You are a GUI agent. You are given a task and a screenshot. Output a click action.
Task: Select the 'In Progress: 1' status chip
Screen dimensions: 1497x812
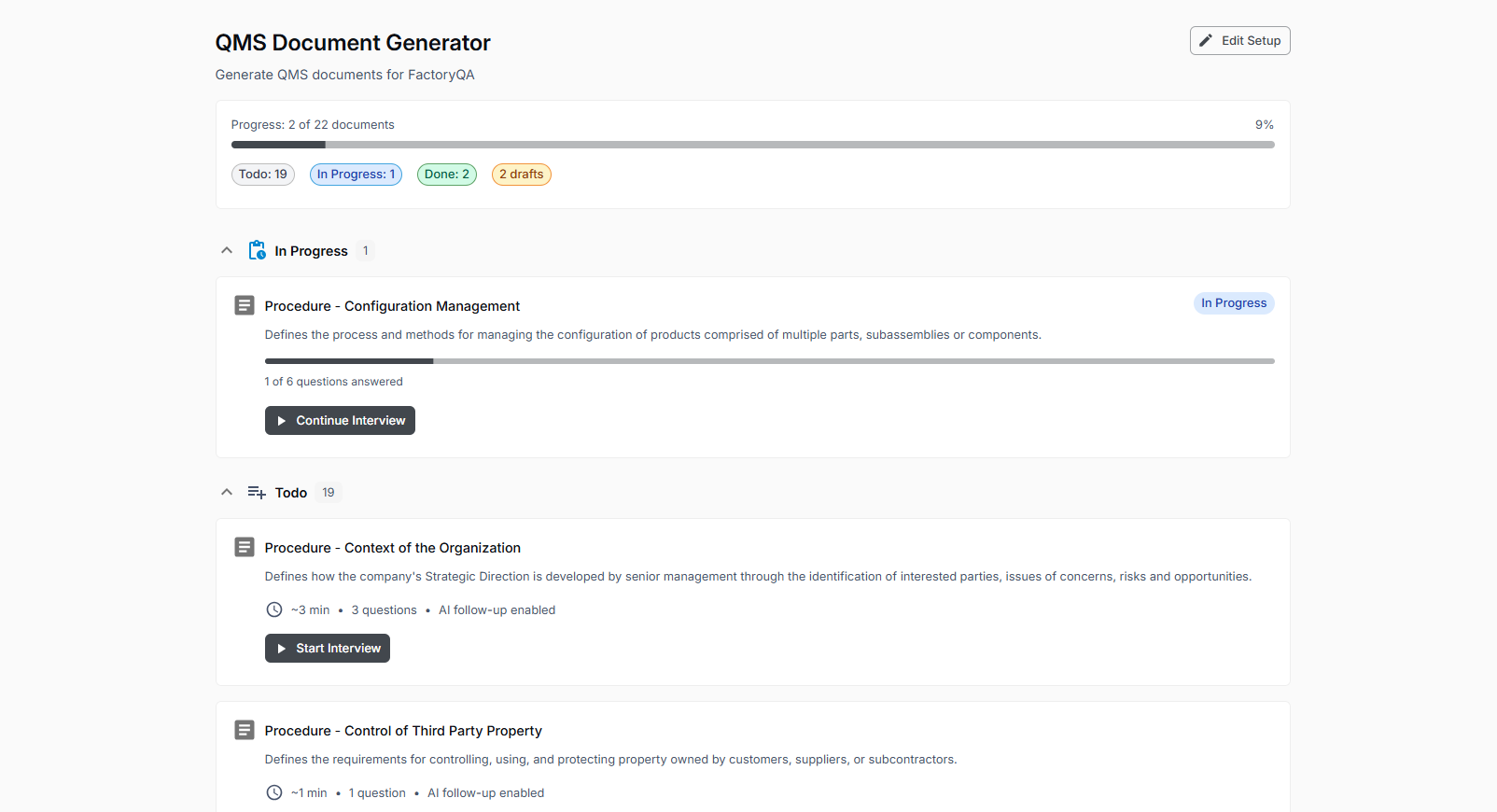pos(356,175)
